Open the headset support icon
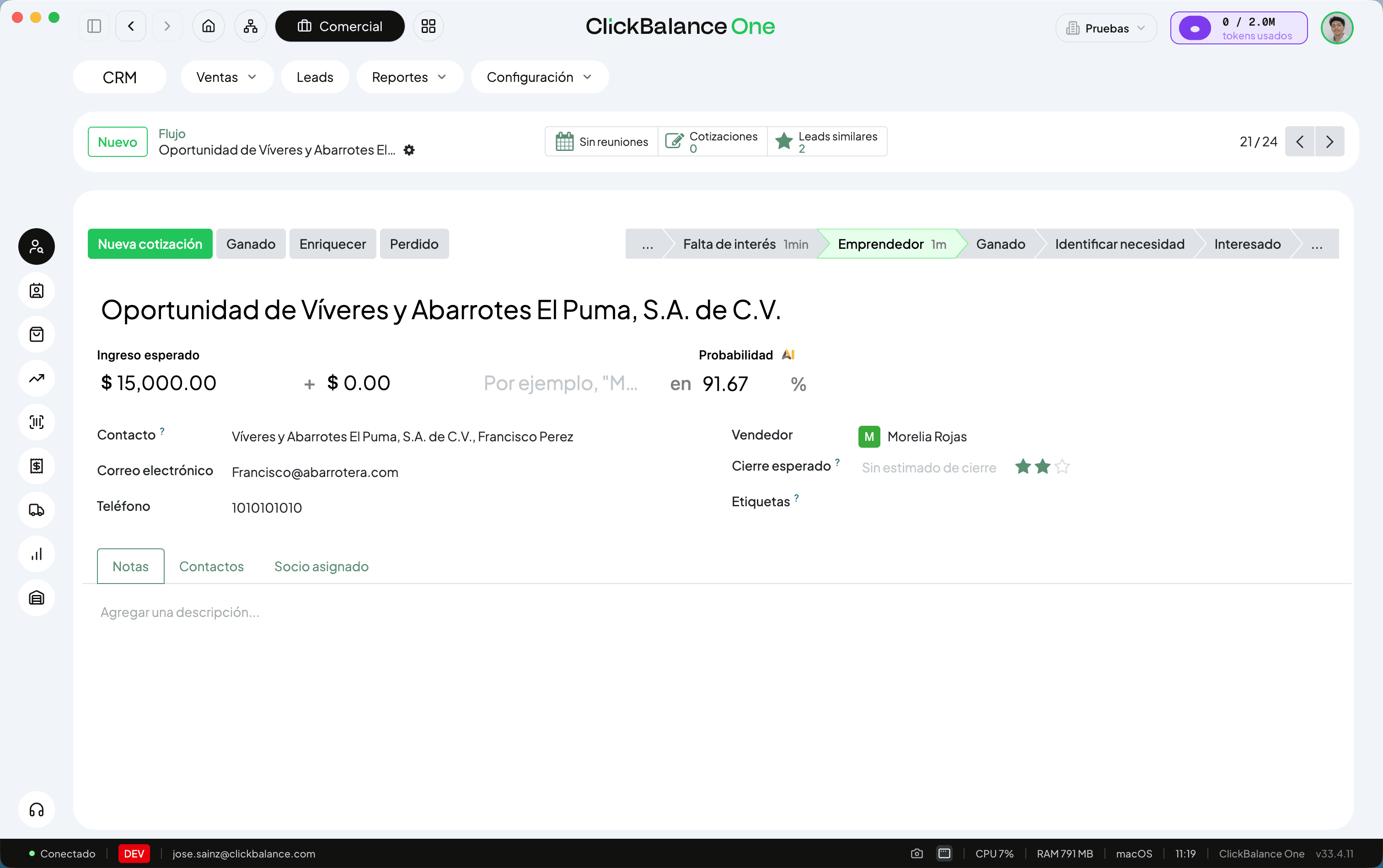This screenshot has width=1383, height=868. point(37,810)
